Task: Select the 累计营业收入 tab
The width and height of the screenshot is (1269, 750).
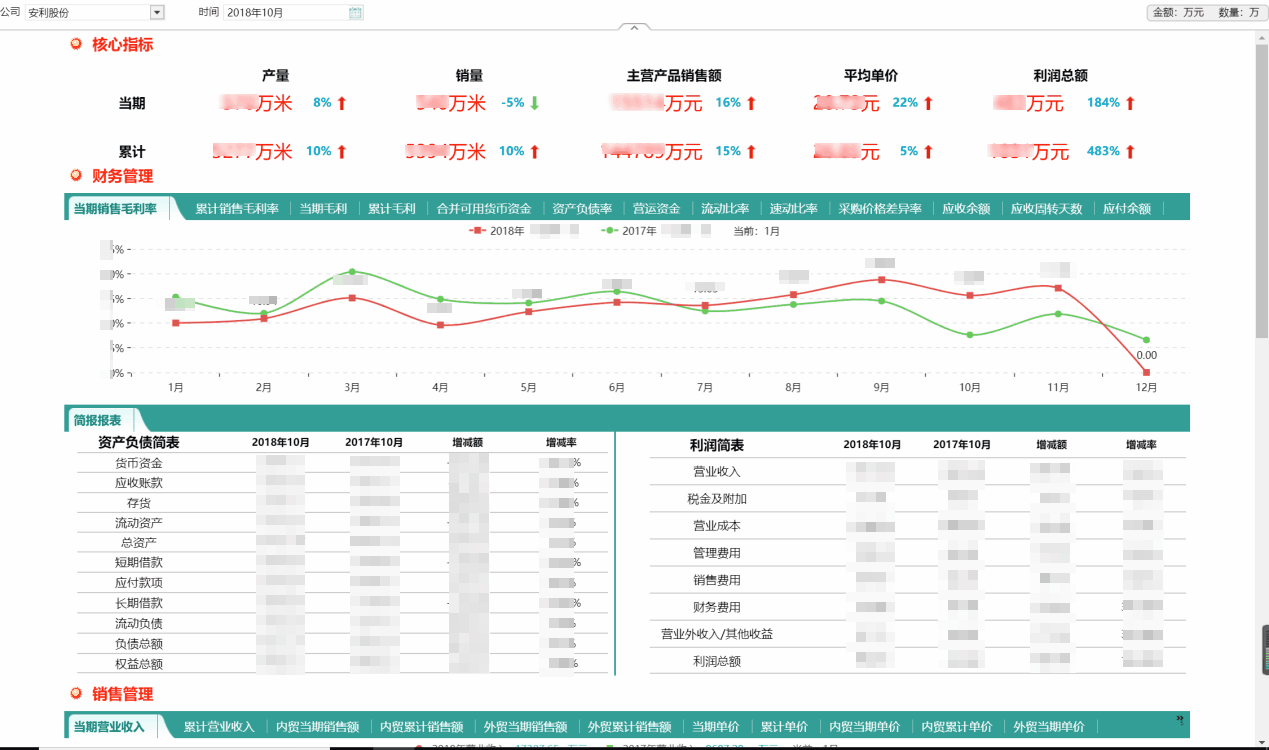Action: point(218,727)
